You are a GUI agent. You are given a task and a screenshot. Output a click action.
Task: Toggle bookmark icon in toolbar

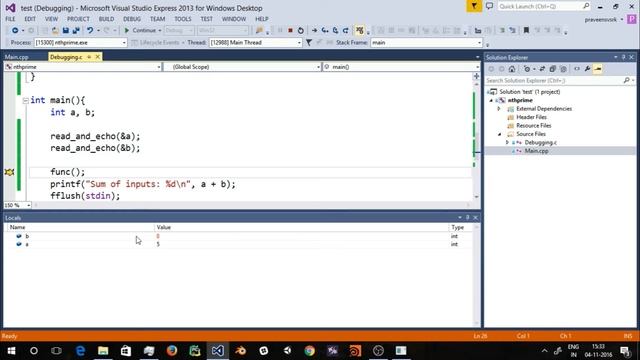pyautogui.click(x=526, y=31)
